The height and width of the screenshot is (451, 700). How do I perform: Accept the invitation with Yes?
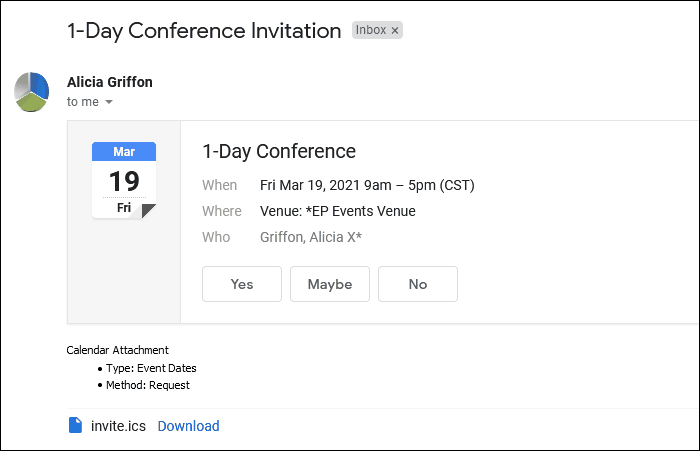(x=242, y=284)
